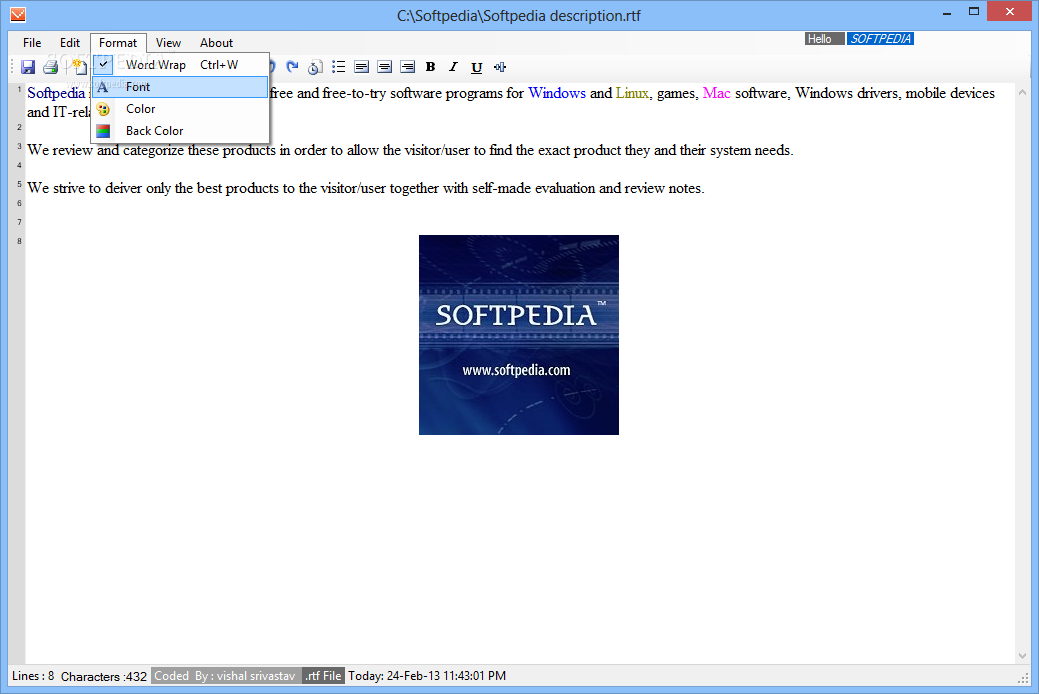Open the About menu
Viewport: 1039px width, 694px height.
click(x=217, y=42)
